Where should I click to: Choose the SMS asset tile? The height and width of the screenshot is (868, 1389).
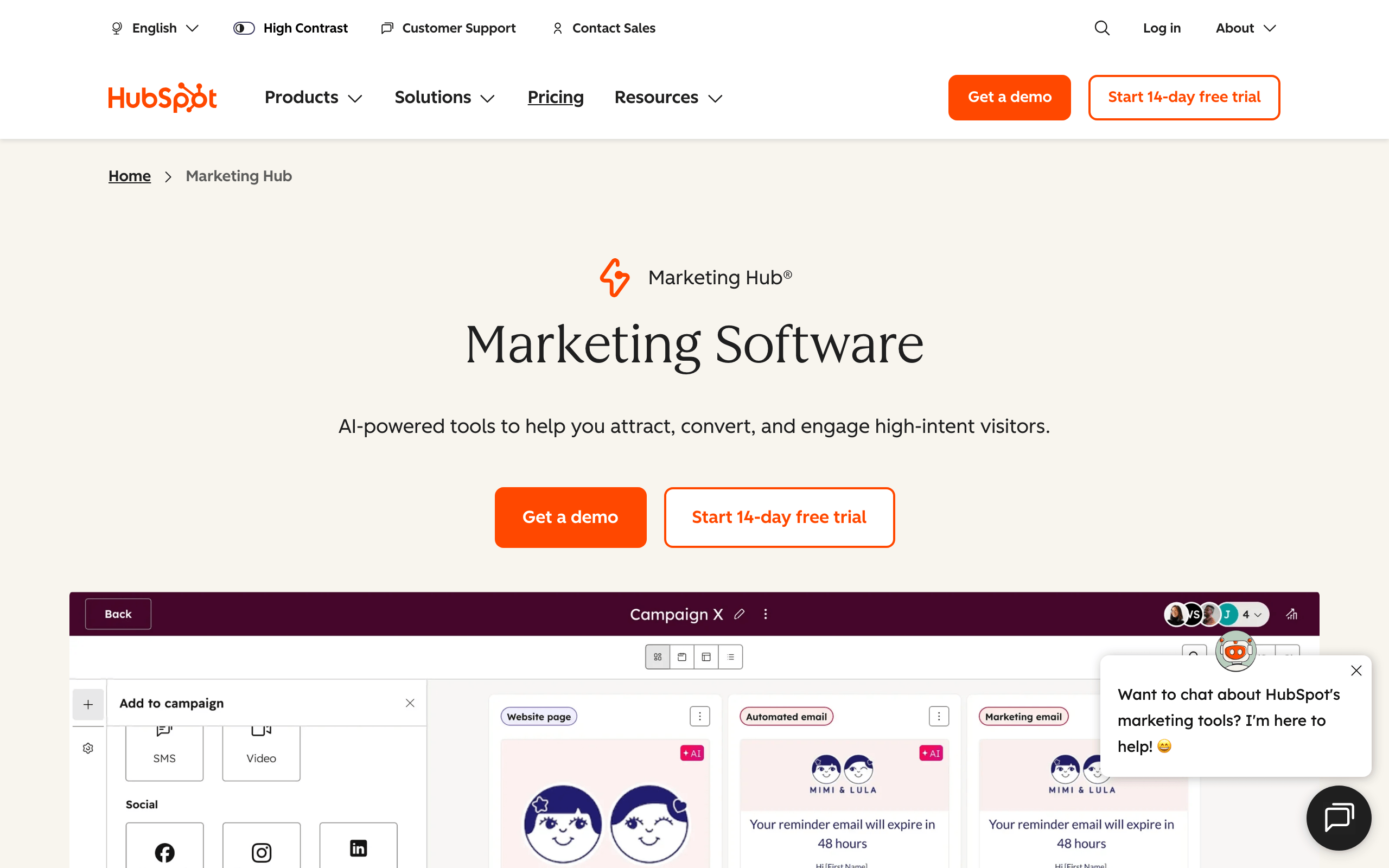pos(164,752)
